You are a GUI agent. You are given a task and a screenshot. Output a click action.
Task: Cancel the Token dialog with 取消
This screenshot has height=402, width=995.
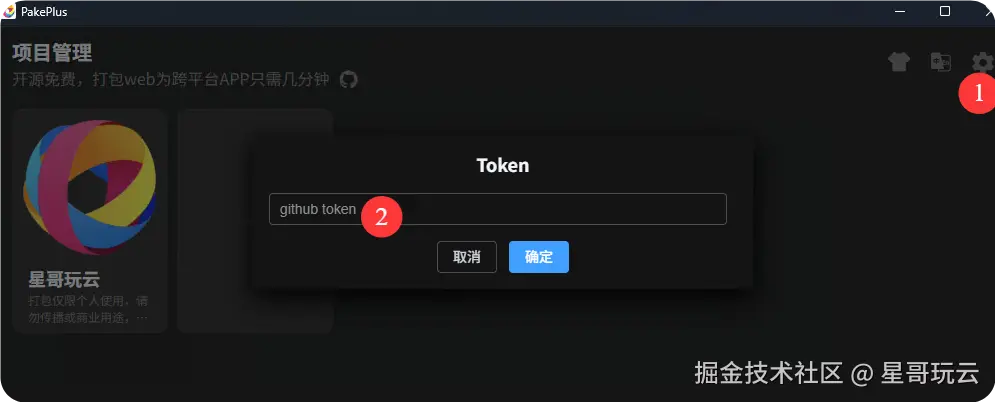click(x=467, y=257)
